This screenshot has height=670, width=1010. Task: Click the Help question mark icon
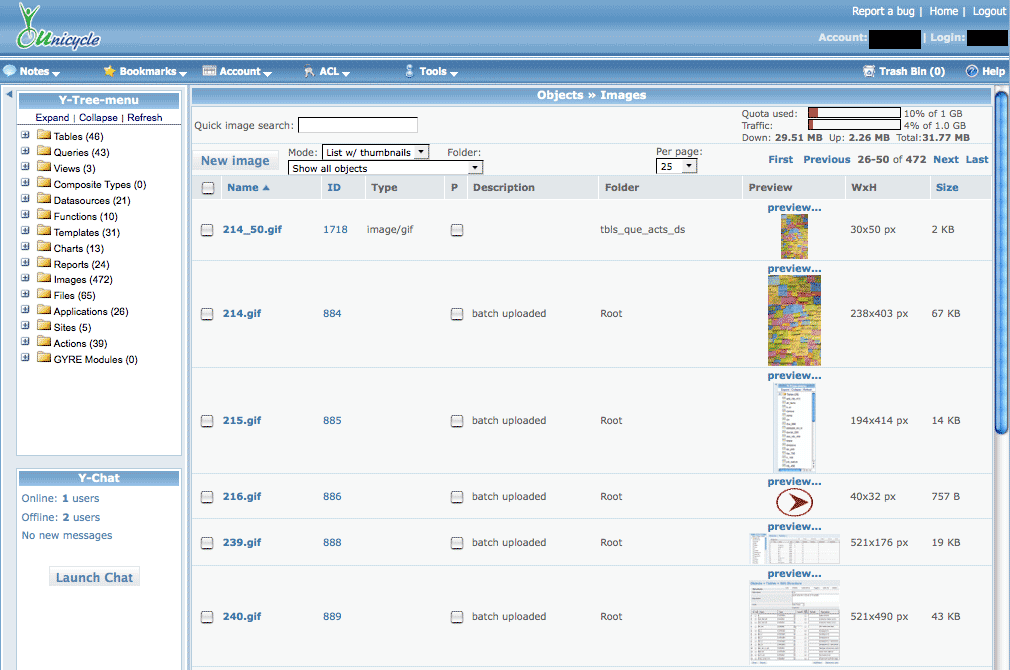click(x=971, y=72)
